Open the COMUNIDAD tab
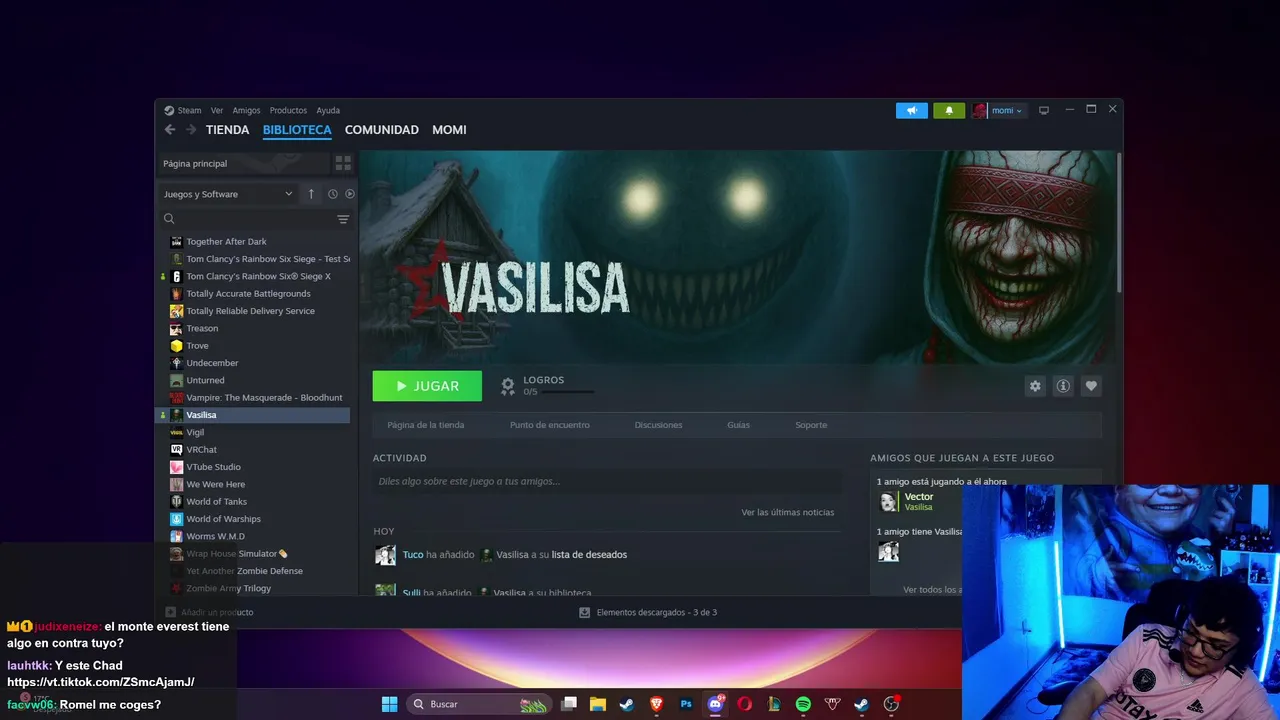1280x720 pixels. [382, 130]
